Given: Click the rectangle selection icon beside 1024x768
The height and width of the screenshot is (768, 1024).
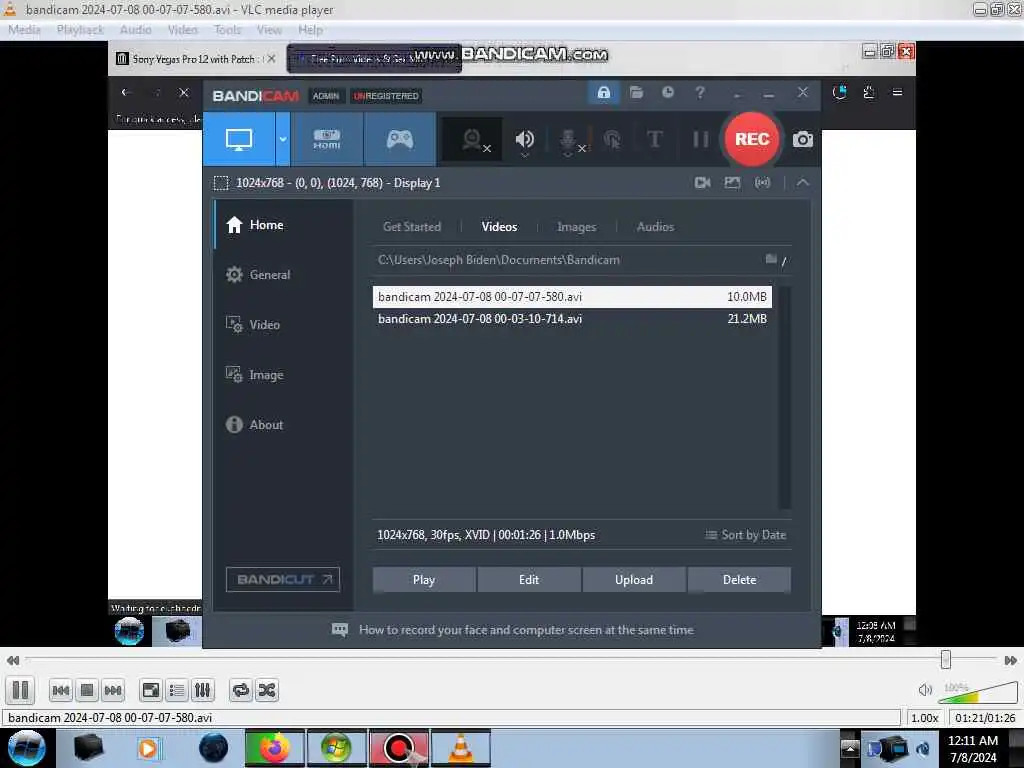Looking at the screenshot, I should point(221,183).
